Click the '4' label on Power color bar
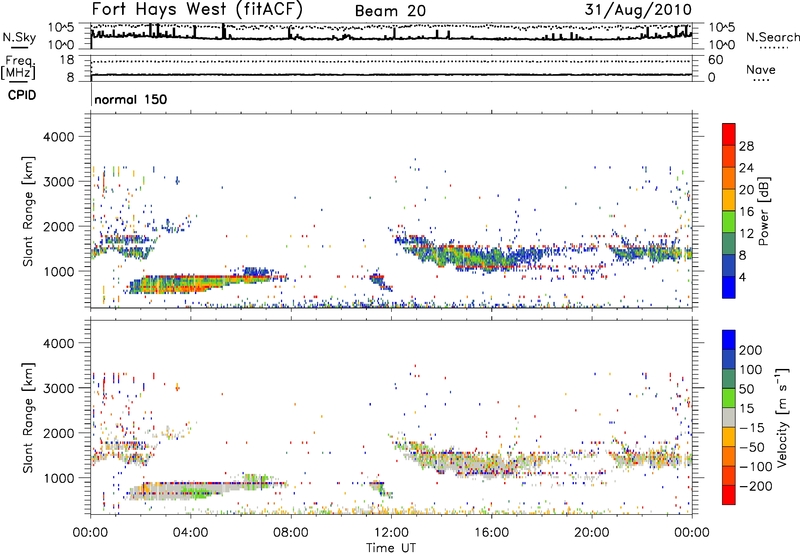Image resolution: width=800 pixels, height=554 pixels. click(742, 278)
